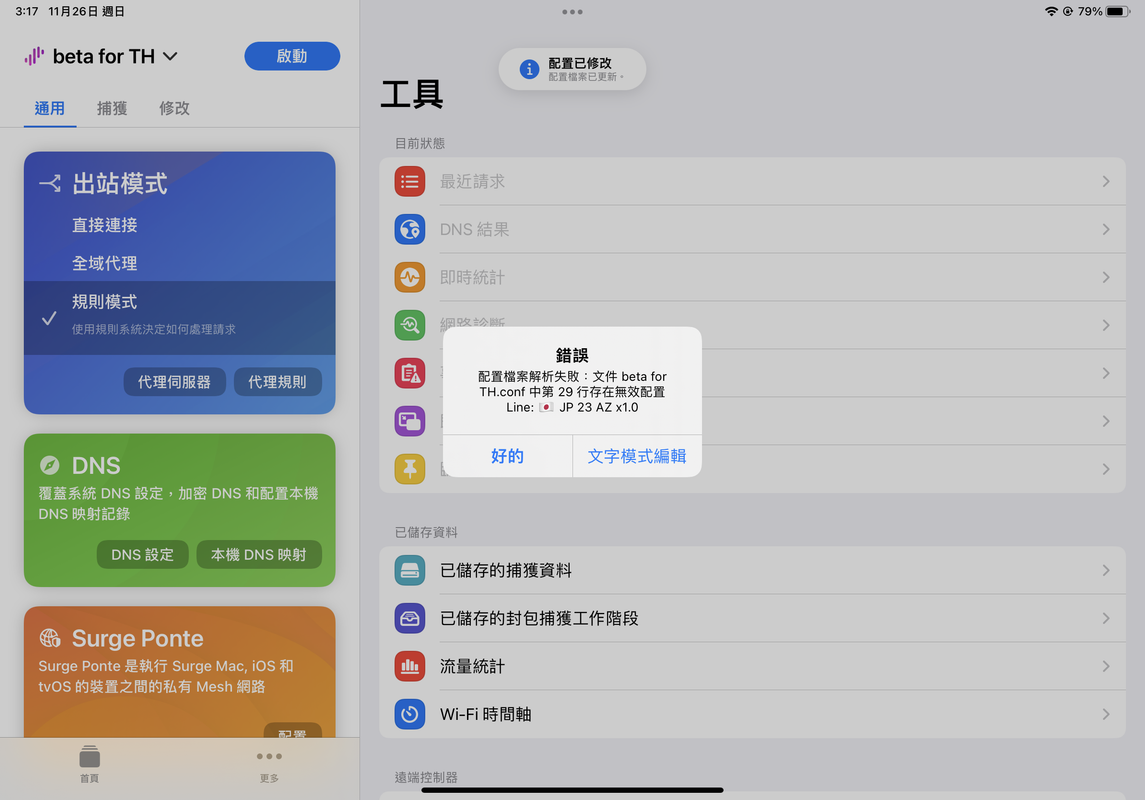Open 代理規則 proxy rules

(x=277, y=382)
